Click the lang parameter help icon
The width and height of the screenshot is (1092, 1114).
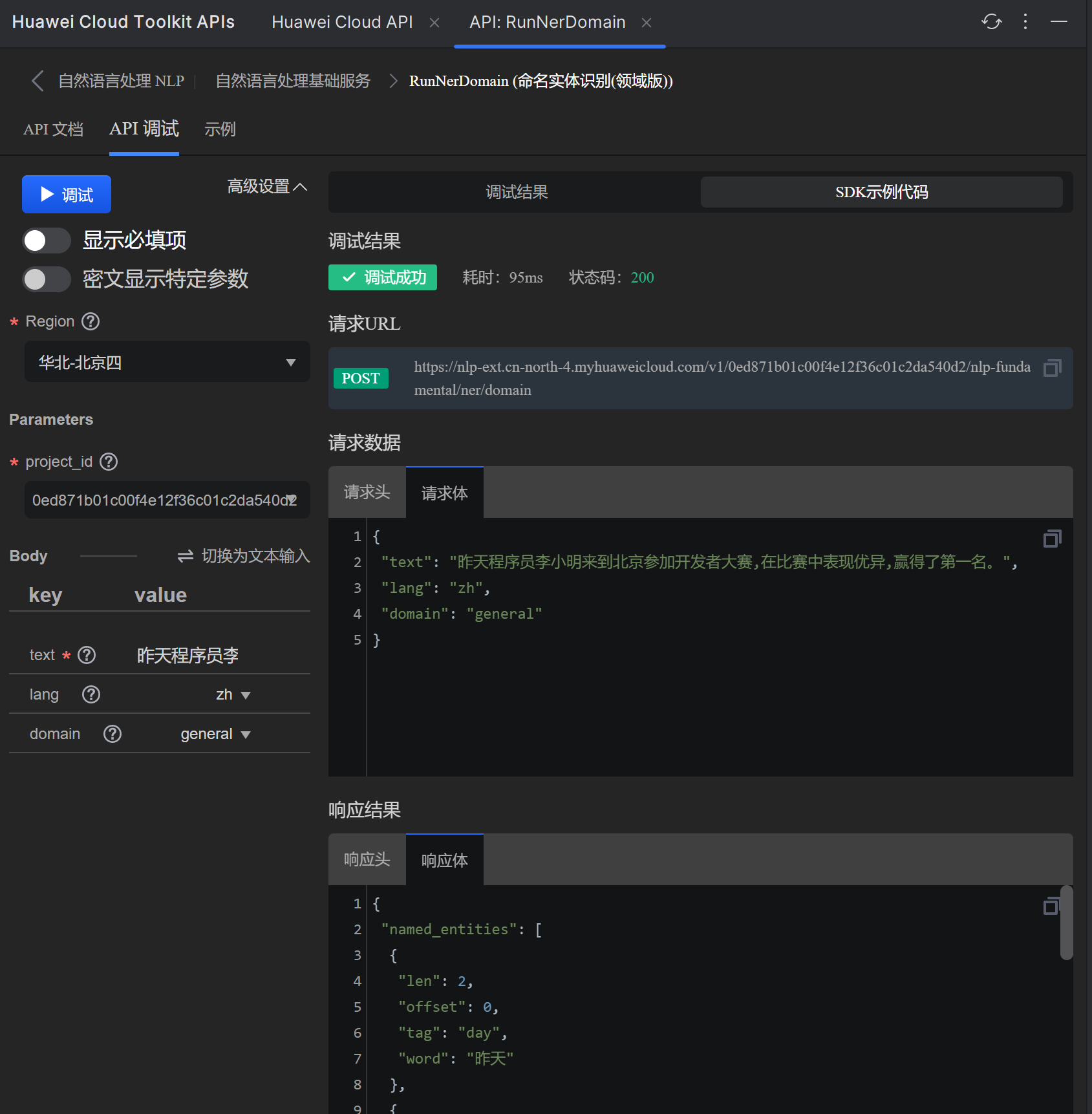click(x=91, y=694)
